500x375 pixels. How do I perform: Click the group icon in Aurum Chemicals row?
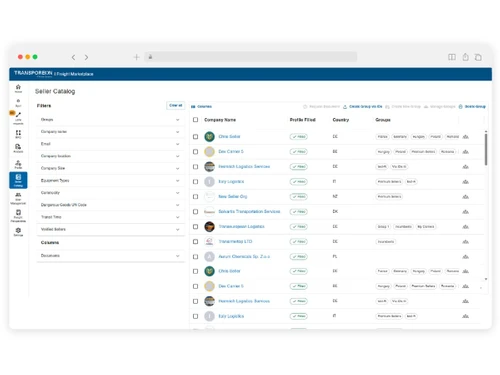(466, 257)
